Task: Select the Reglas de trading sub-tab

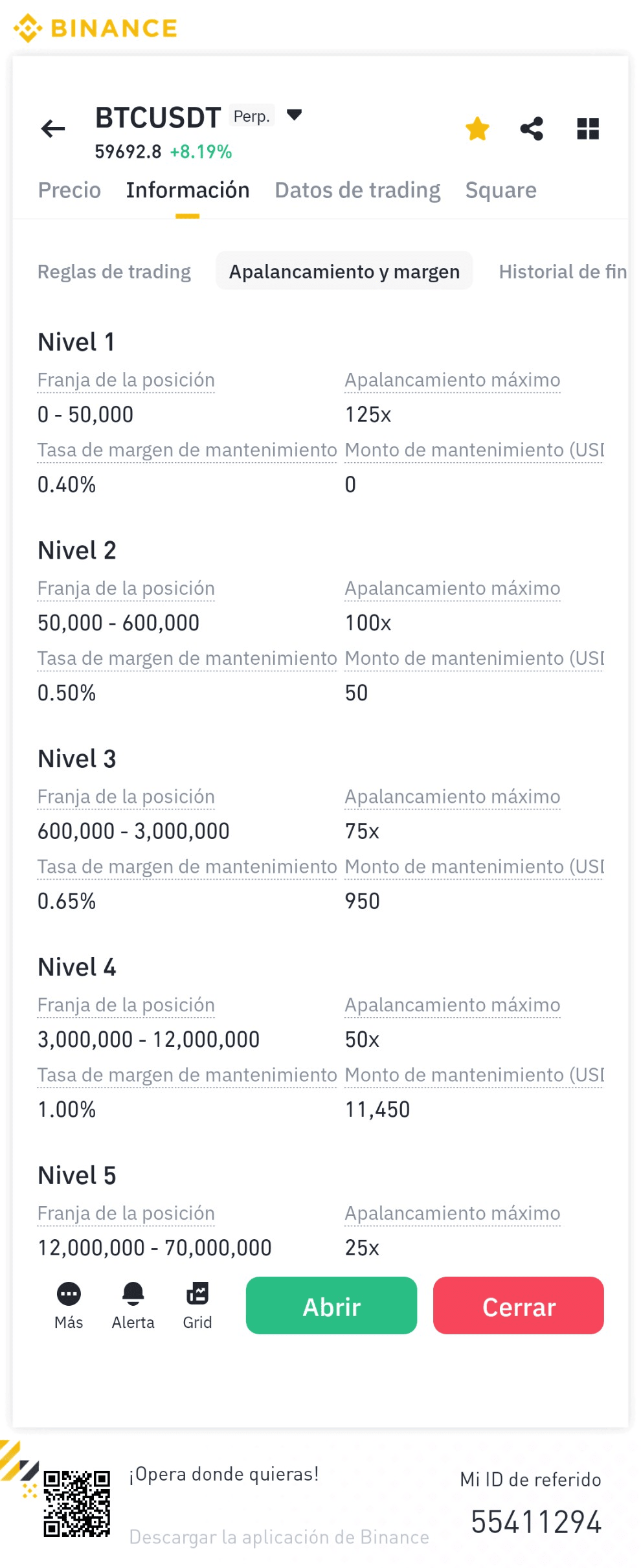Action: click(x=114, y=272)
